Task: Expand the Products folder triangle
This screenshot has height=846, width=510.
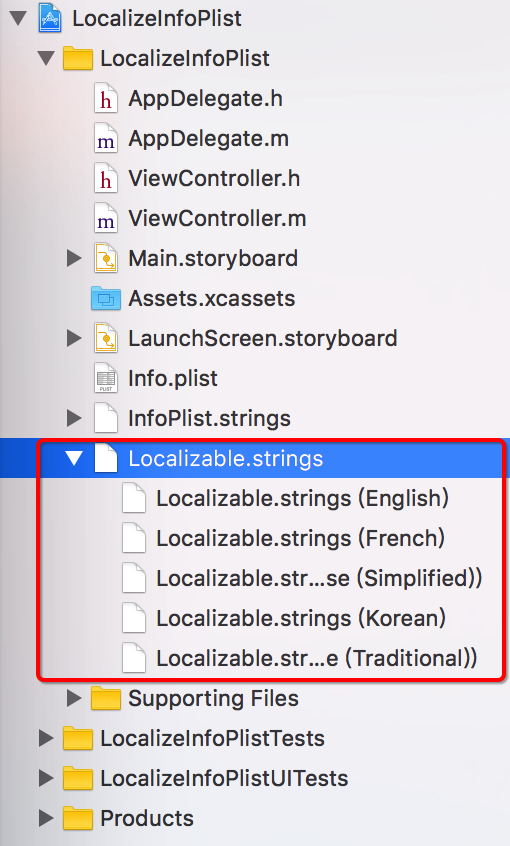Action: [46, 818]
